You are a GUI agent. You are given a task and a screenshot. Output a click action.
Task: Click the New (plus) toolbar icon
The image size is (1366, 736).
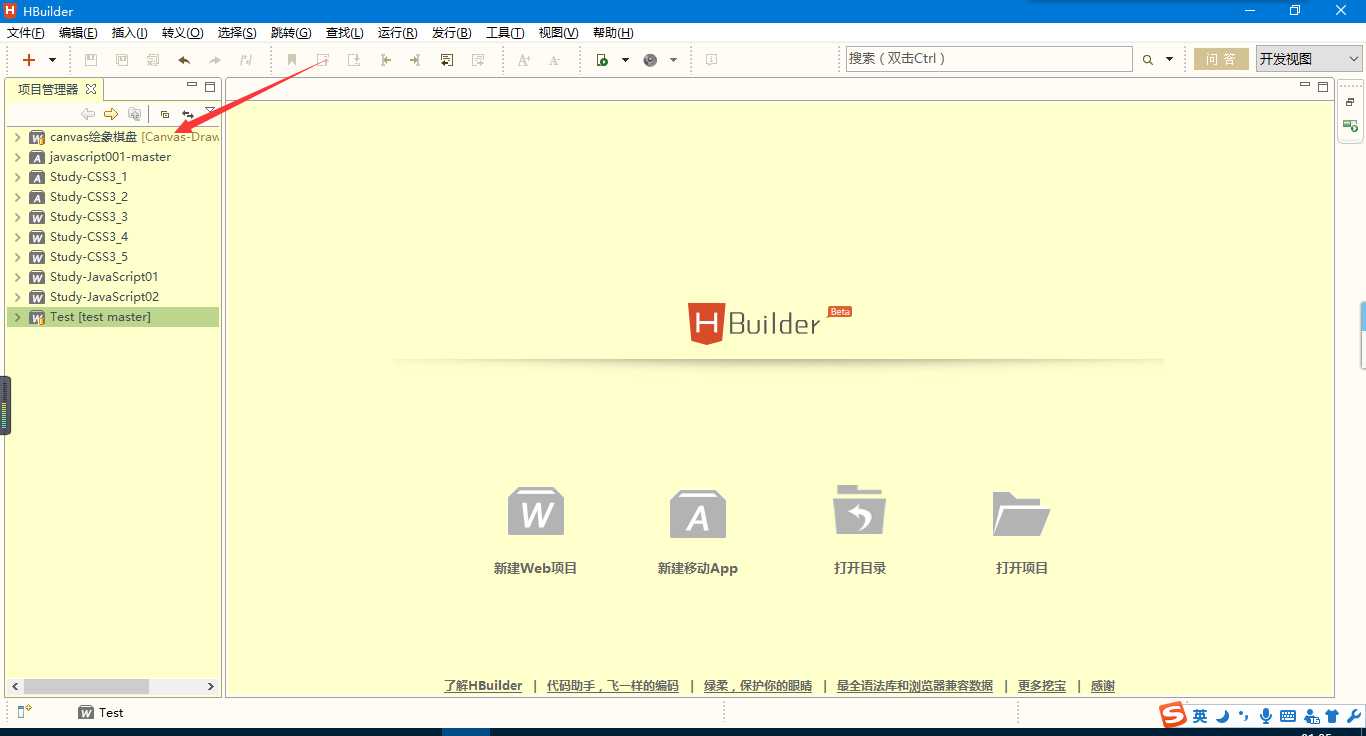point(29,60)
